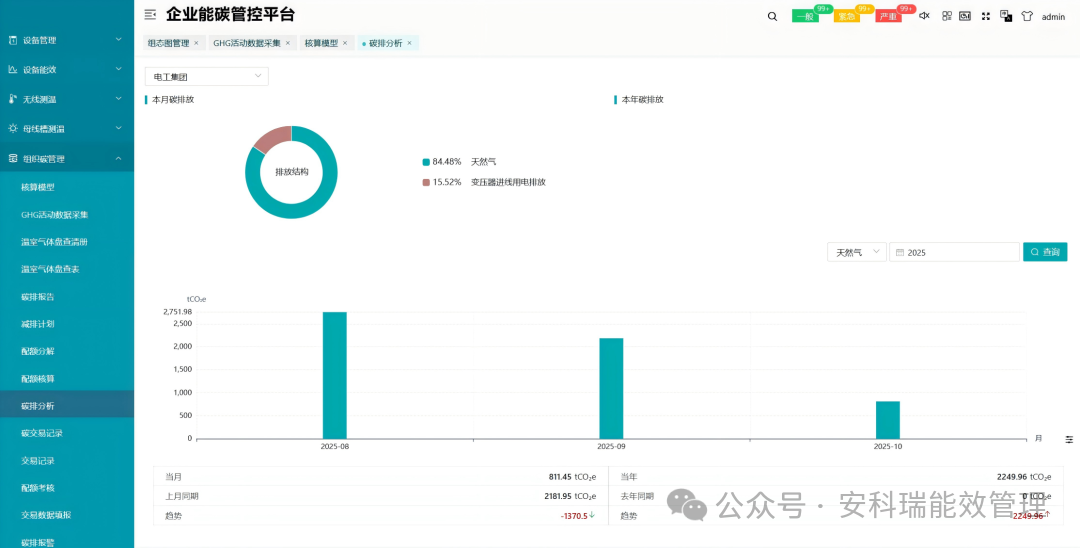The height and width of the screenshot is (548, 1080).
Task: Open the QR code grid icon
Action: (947, 16)
